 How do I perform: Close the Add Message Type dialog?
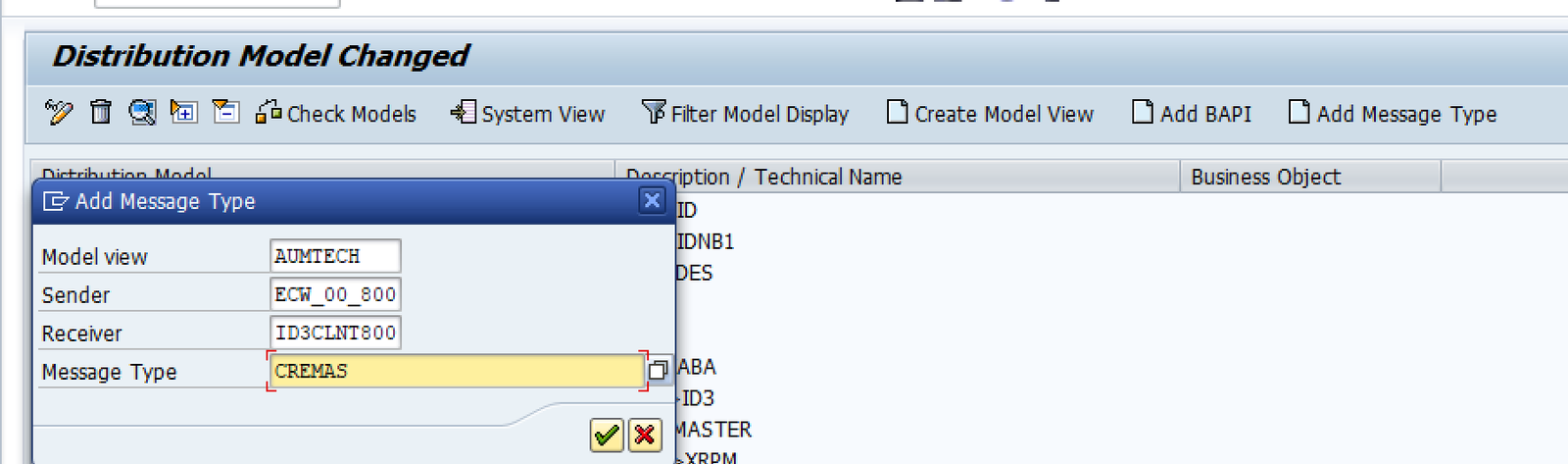tap(652, 201)
